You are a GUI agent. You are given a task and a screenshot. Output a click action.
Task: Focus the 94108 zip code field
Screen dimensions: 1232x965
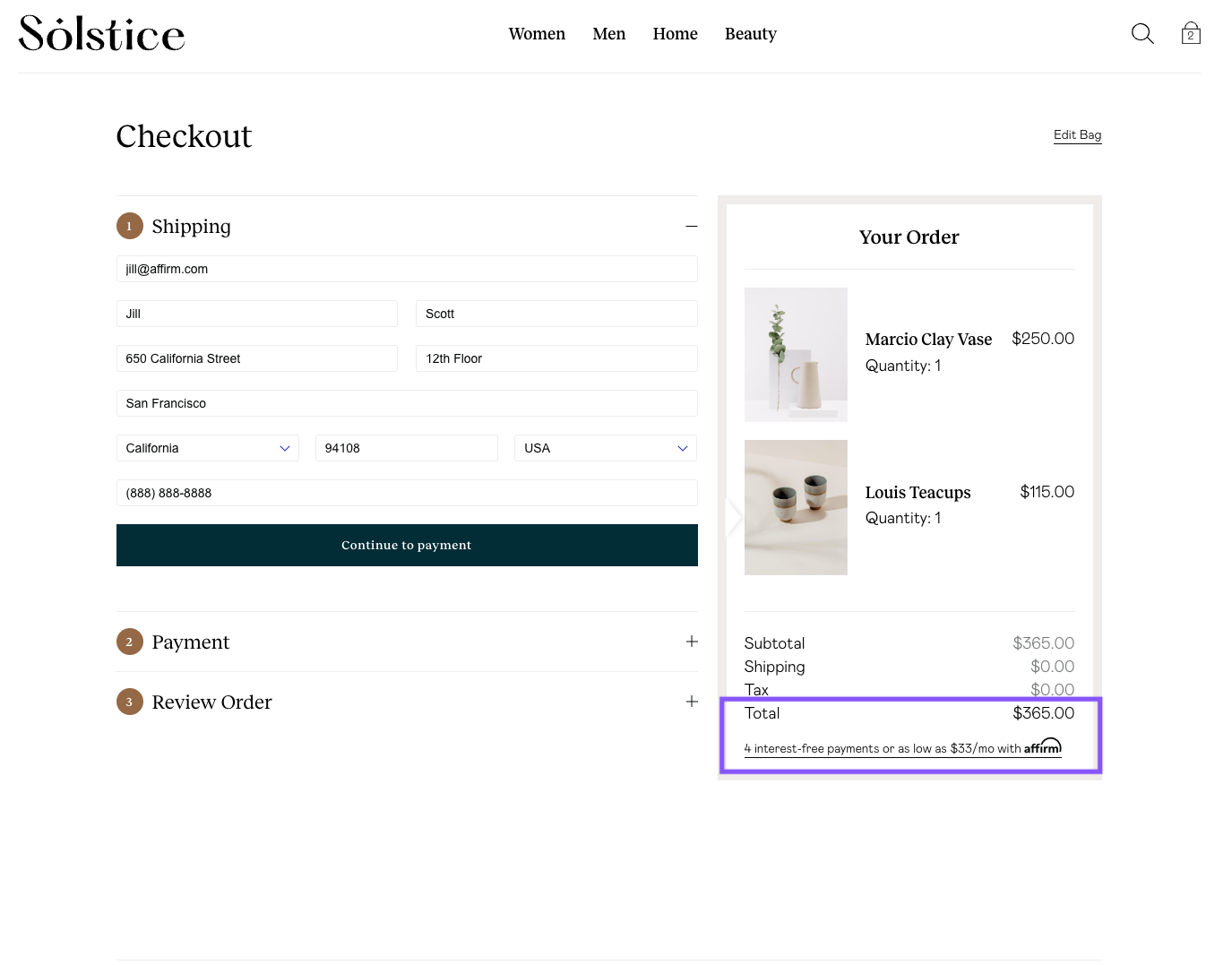coord(407,448)
